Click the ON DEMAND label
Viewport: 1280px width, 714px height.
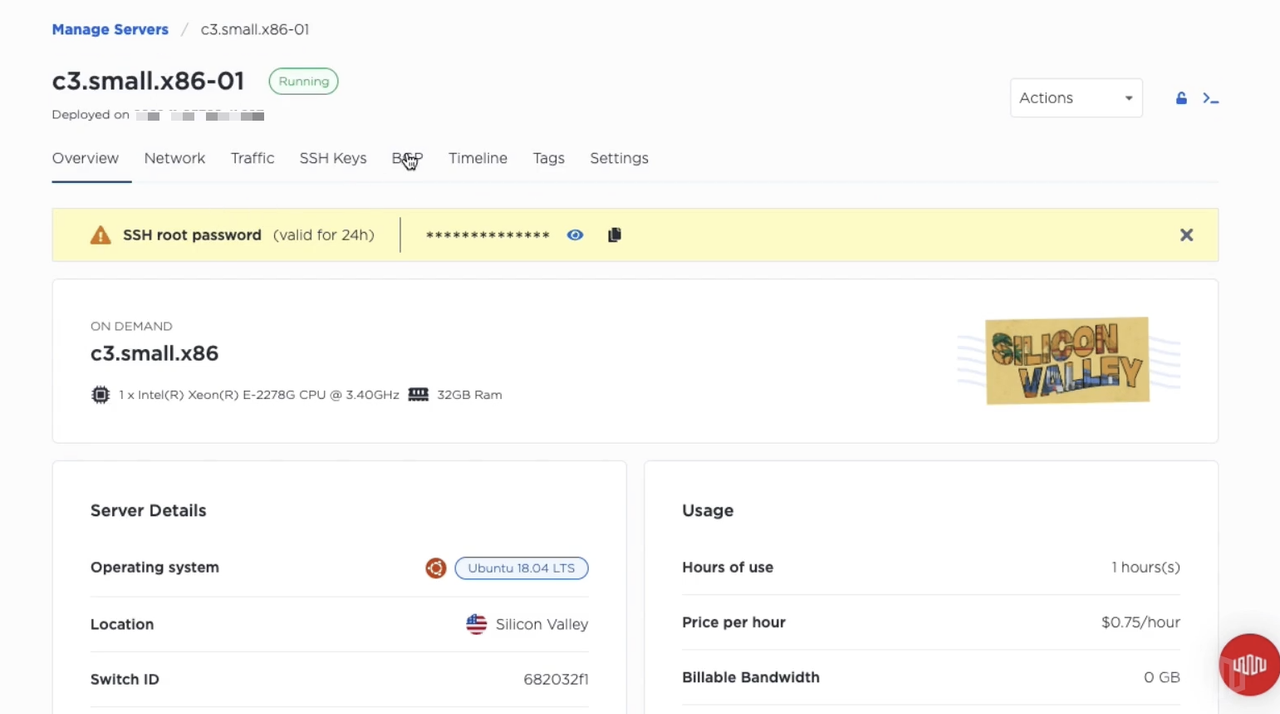[131, 326]
